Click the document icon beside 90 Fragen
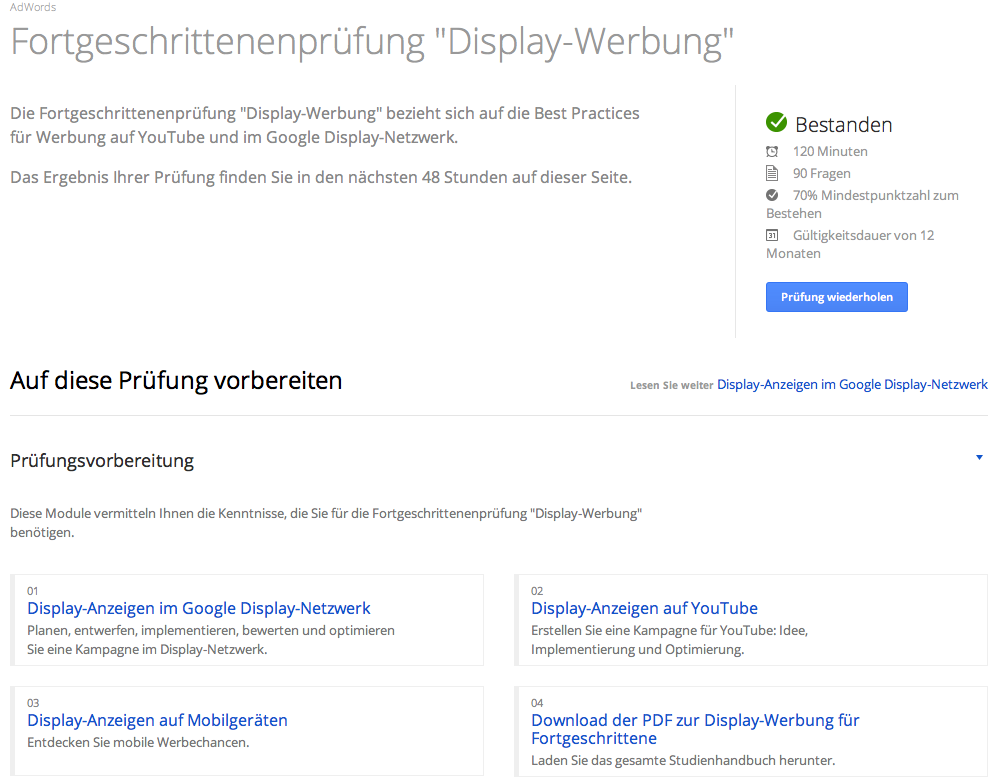This screenshot has height=783, width=998. (x=772, y=173)
